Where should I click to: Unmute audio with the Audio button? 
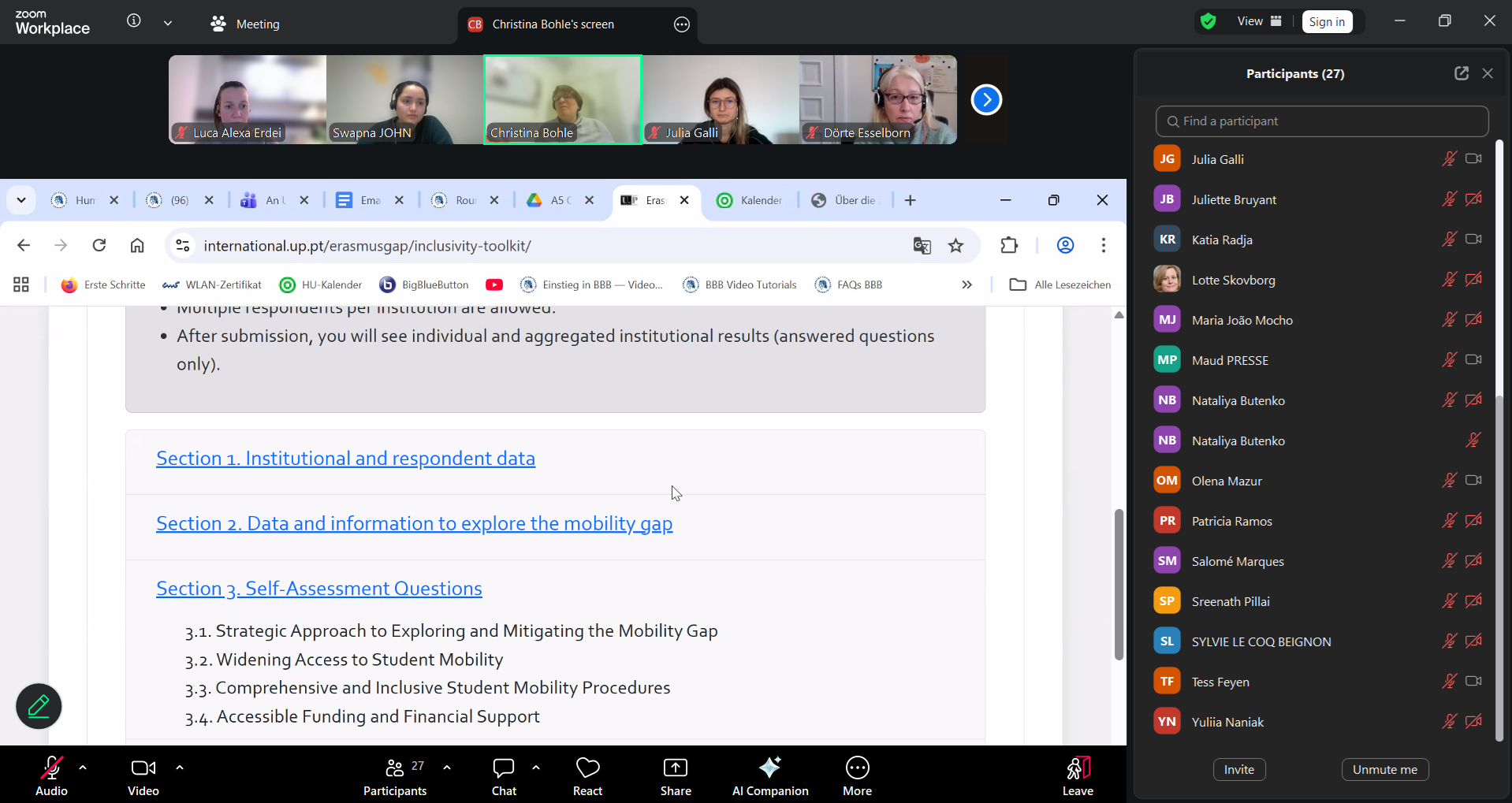click(51, 775)
